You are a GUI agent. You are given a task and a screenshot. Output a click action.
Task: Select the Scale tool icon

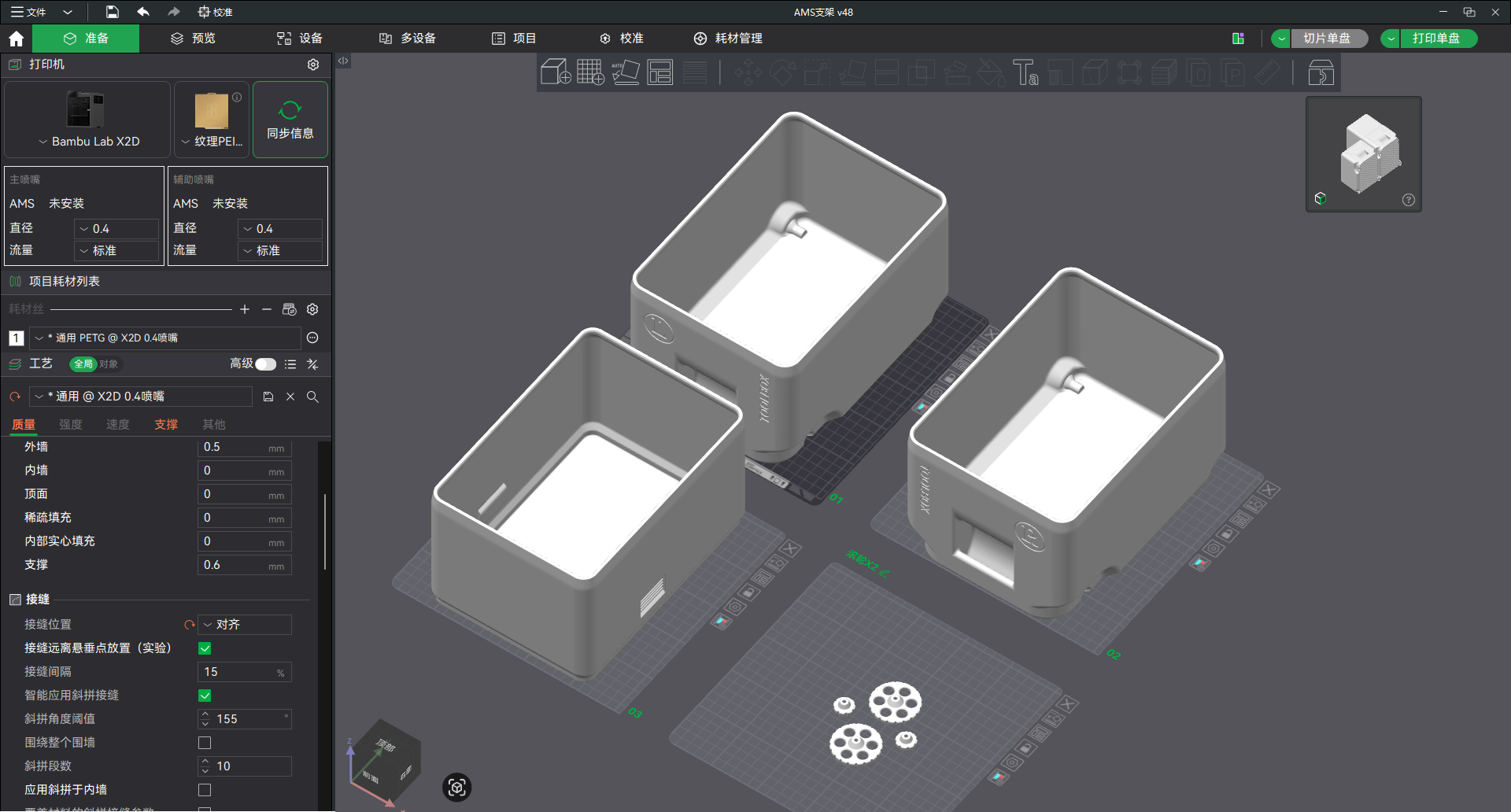[x=817, y=72]
